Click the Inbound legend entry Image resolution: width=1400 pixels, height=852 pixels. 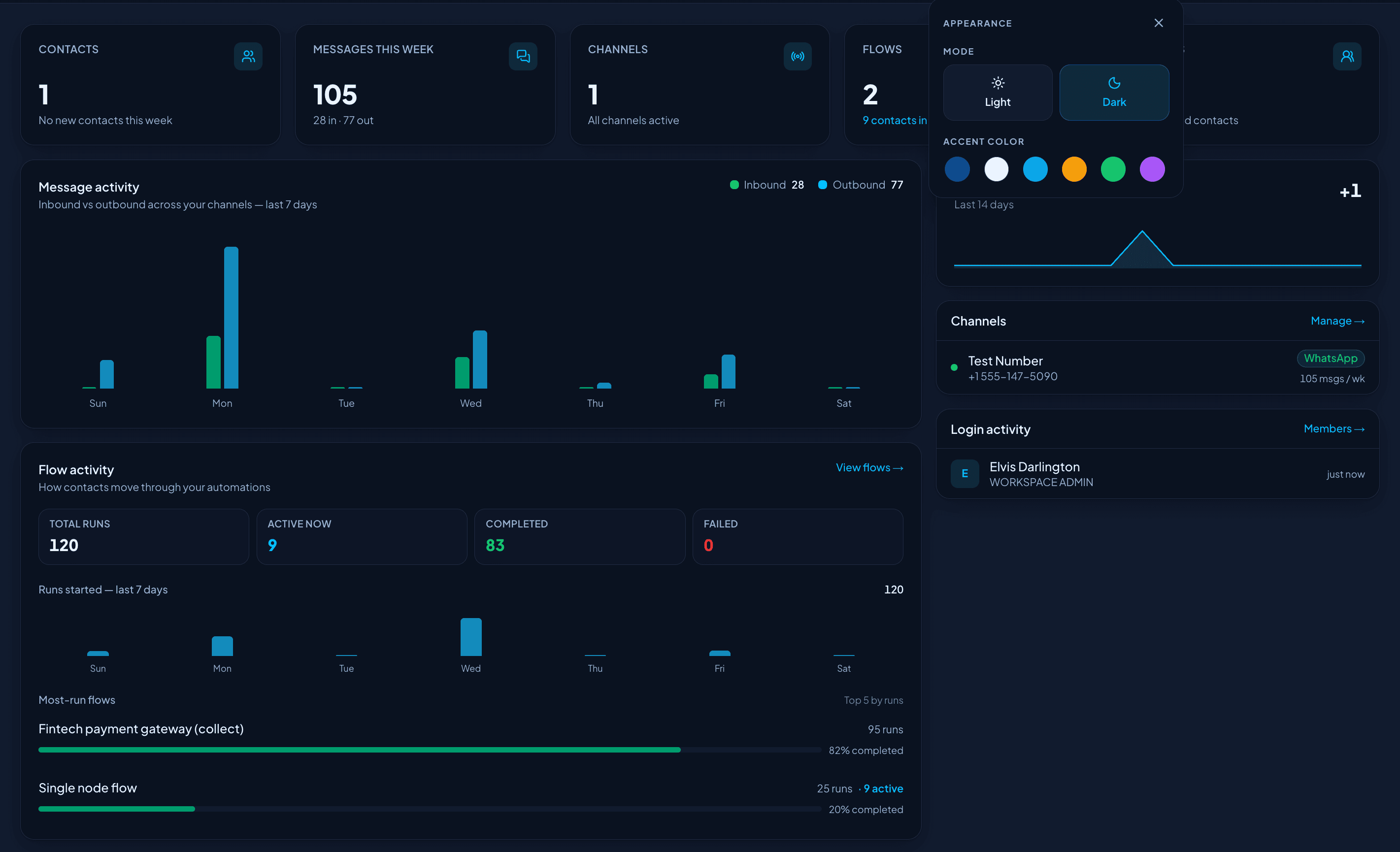point(767,185)
